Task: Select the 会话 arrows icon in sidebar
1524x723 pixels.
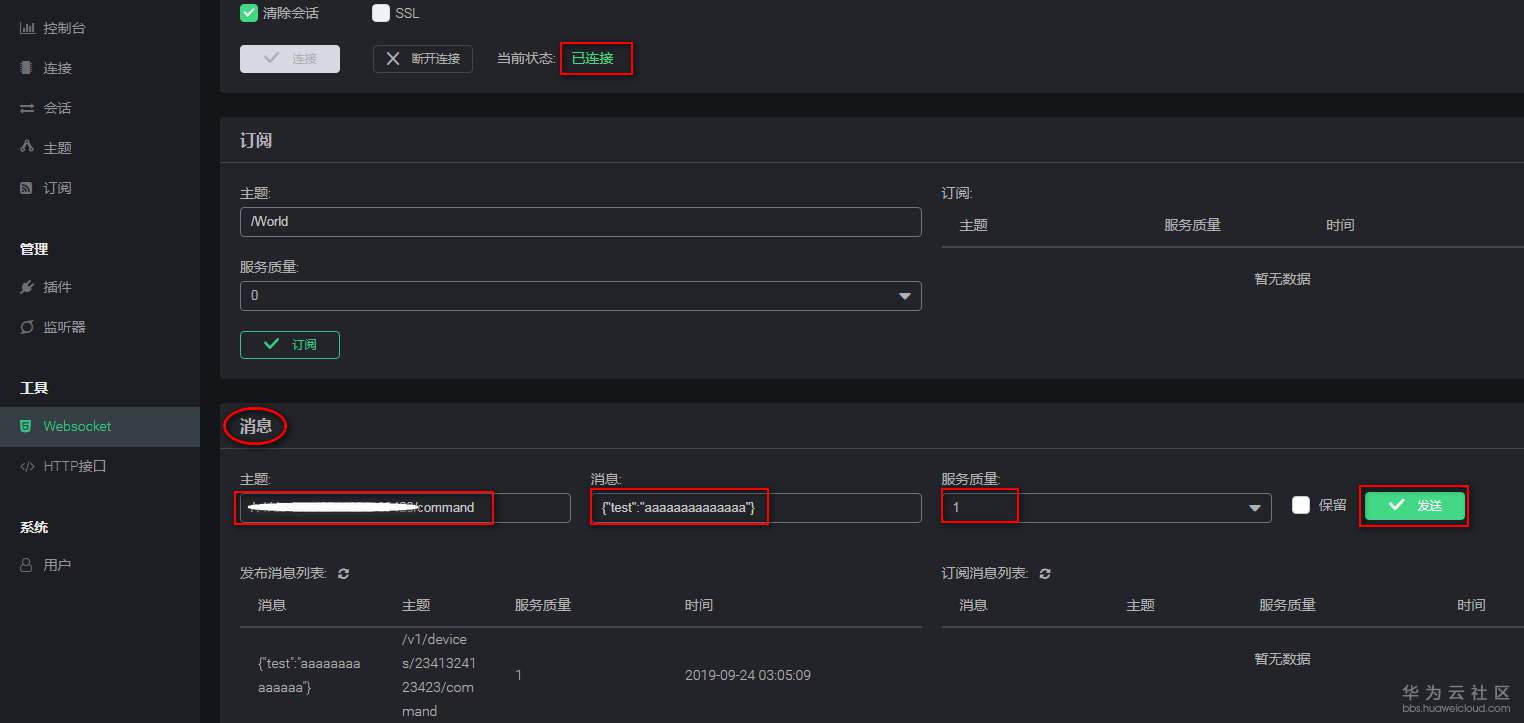Action: click(x=27, y=108)
